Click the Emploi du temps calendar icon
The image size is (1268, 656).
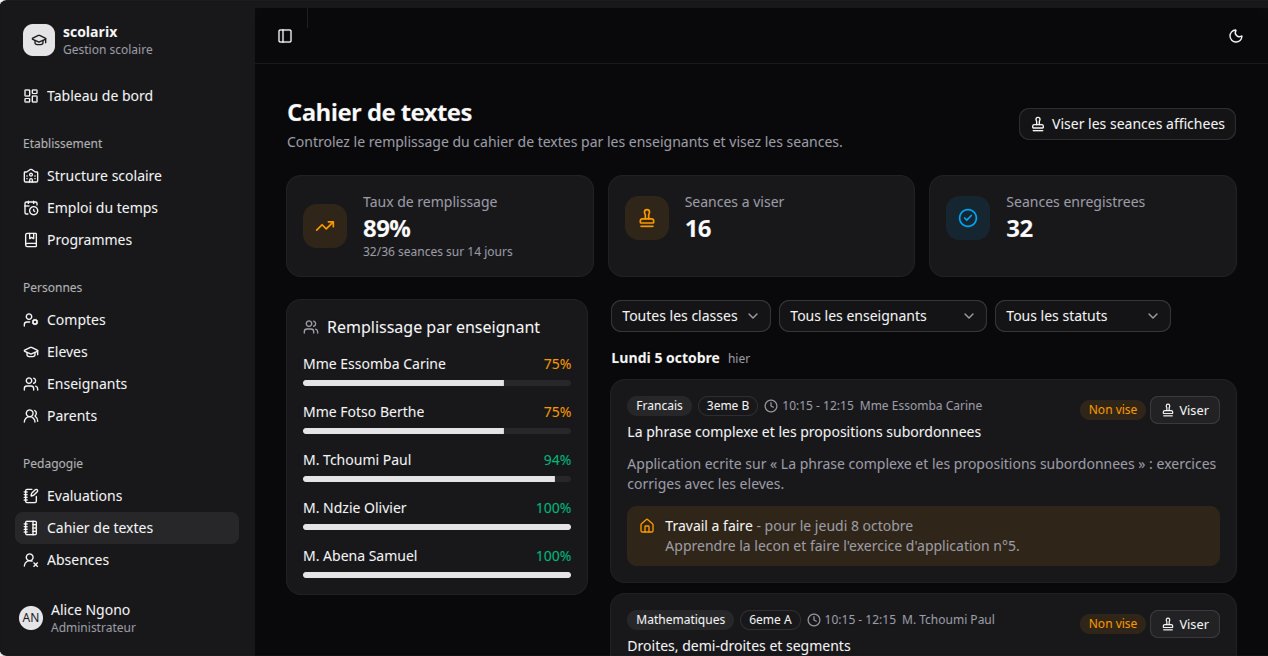(31, 208)
